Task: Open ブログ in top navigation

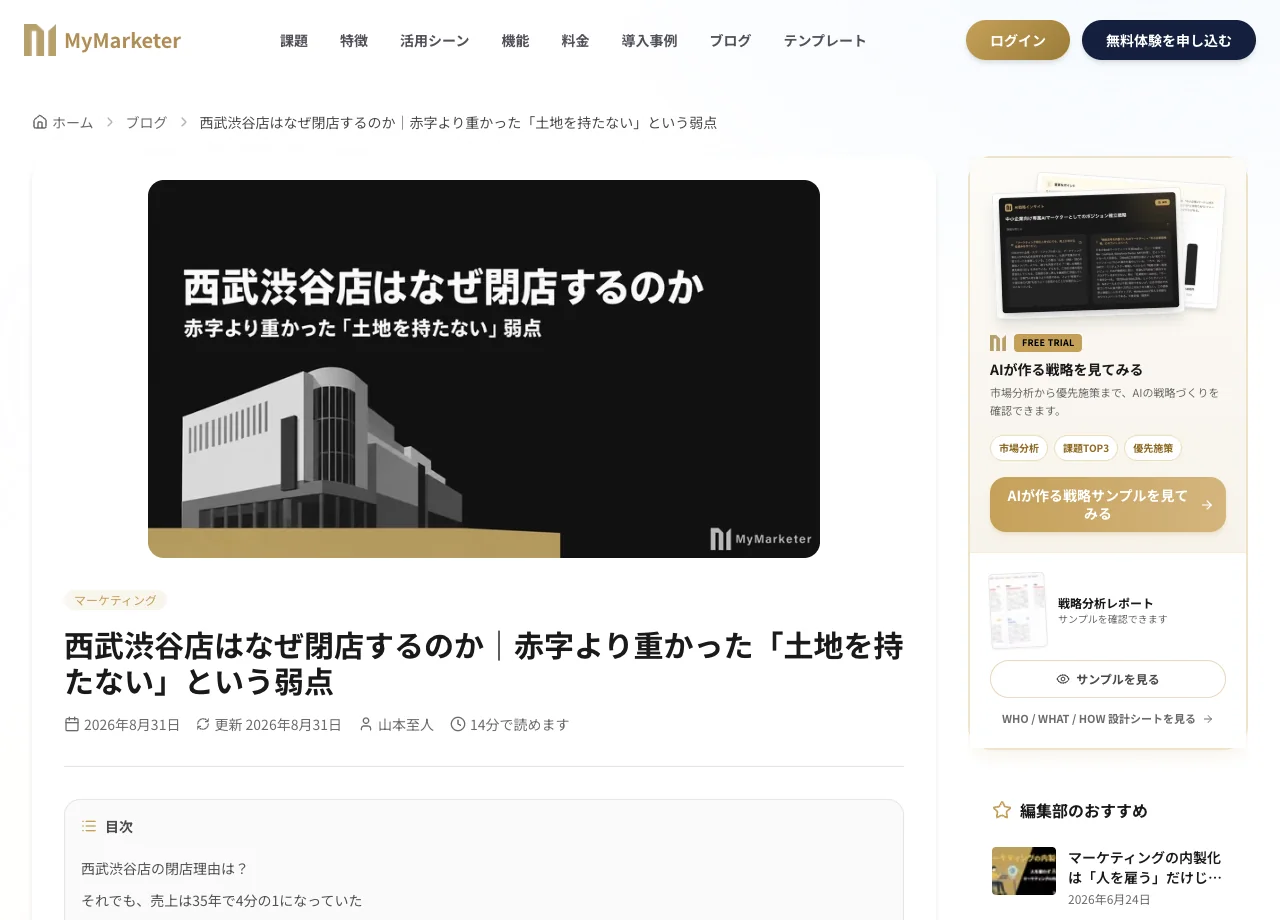Action: point(730,41)
